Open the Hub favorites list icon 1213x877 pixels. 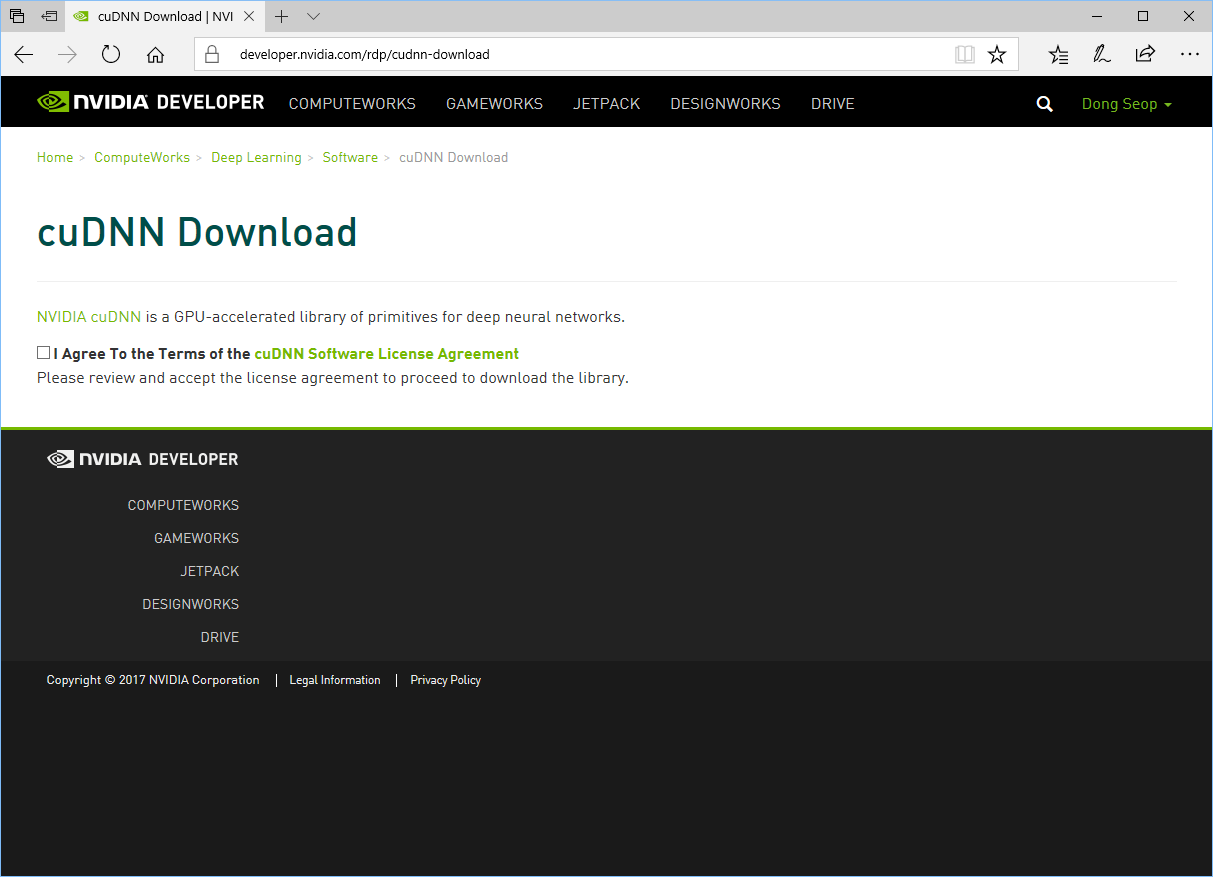[1059, 55]
